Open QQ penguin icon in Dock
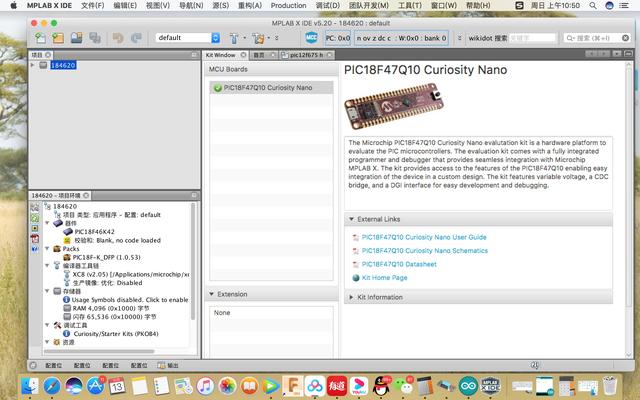Screen dimensions: 640x400 pos(382,386)
